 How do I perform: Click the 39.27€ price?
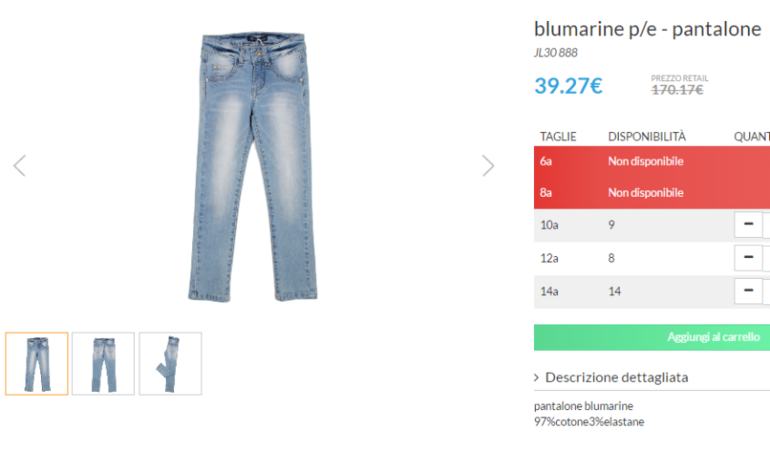(568, 86)
